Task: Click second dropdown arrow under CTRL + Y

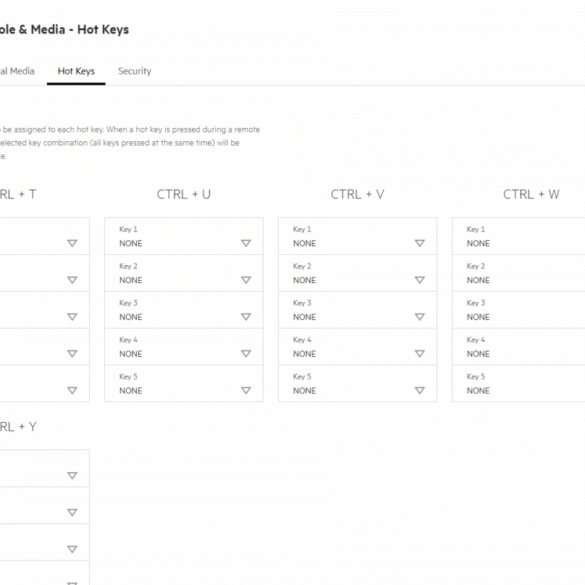Action: (72, 512)
